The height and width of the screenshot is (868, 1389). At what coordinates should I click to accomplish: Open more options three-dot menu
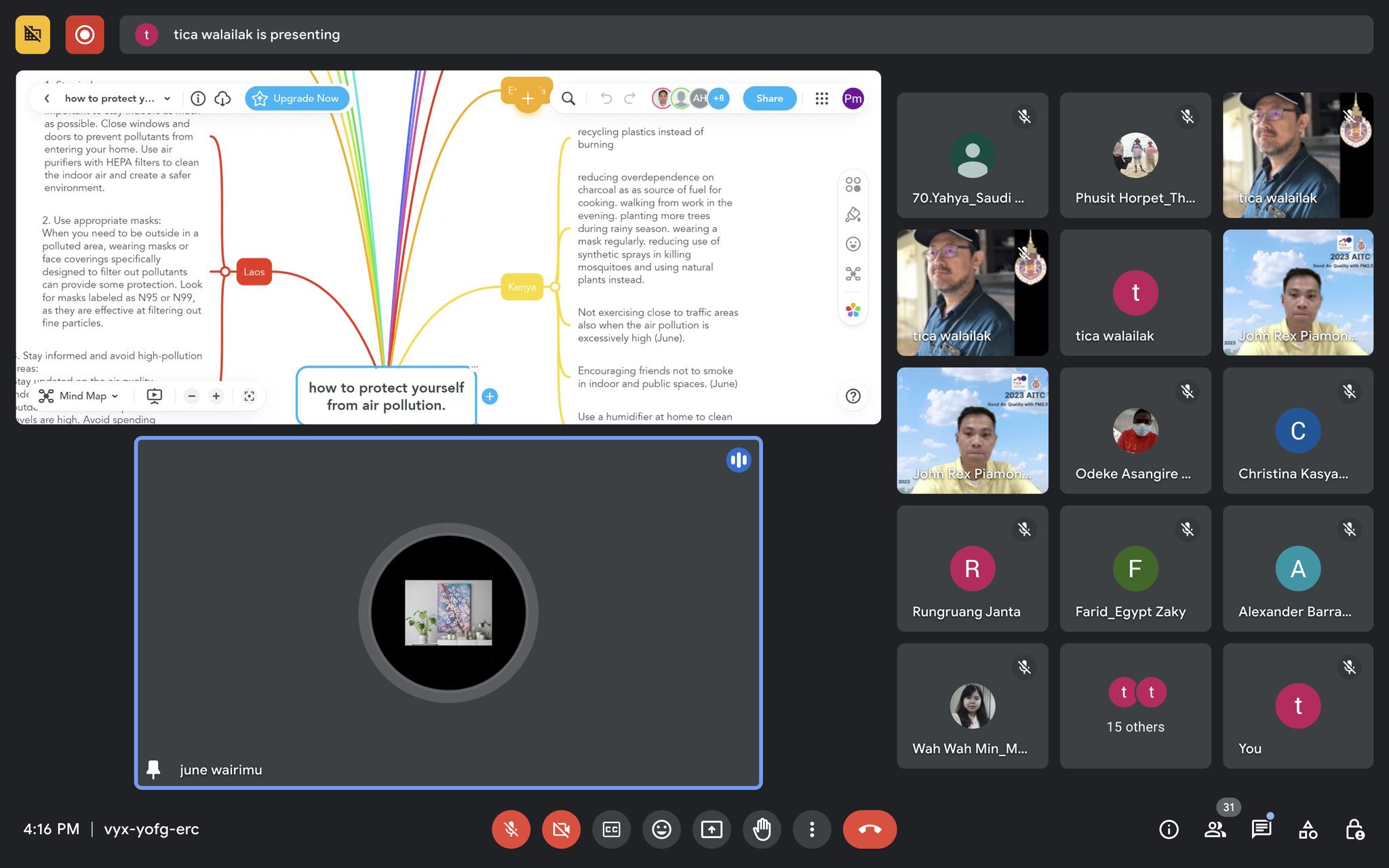(812, 829)
